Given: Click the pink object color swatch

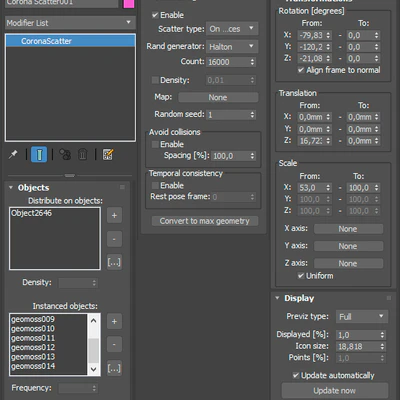Looking at the screenshot, I should click(x=129, y=4).
